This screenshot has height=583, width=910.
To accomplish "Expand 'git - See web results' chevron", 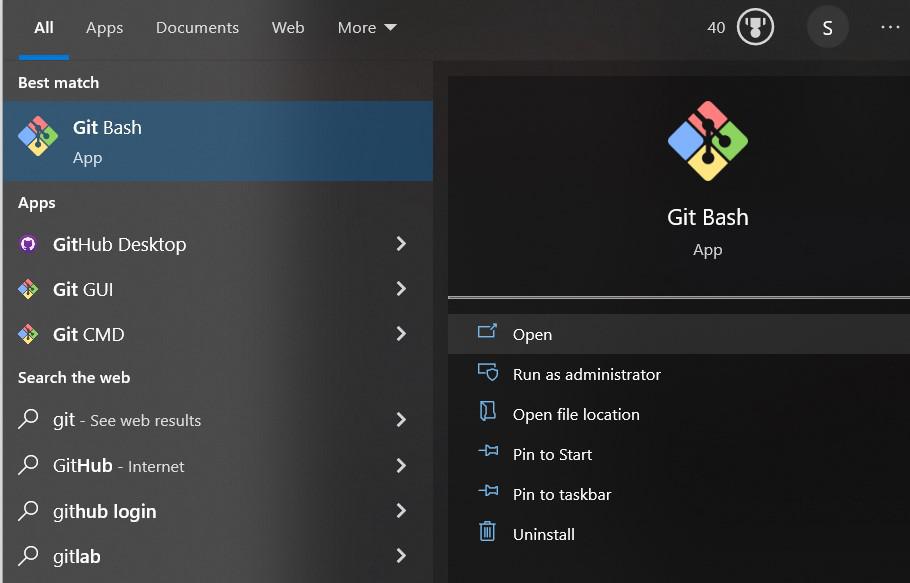I will click(x=401, y=419).
